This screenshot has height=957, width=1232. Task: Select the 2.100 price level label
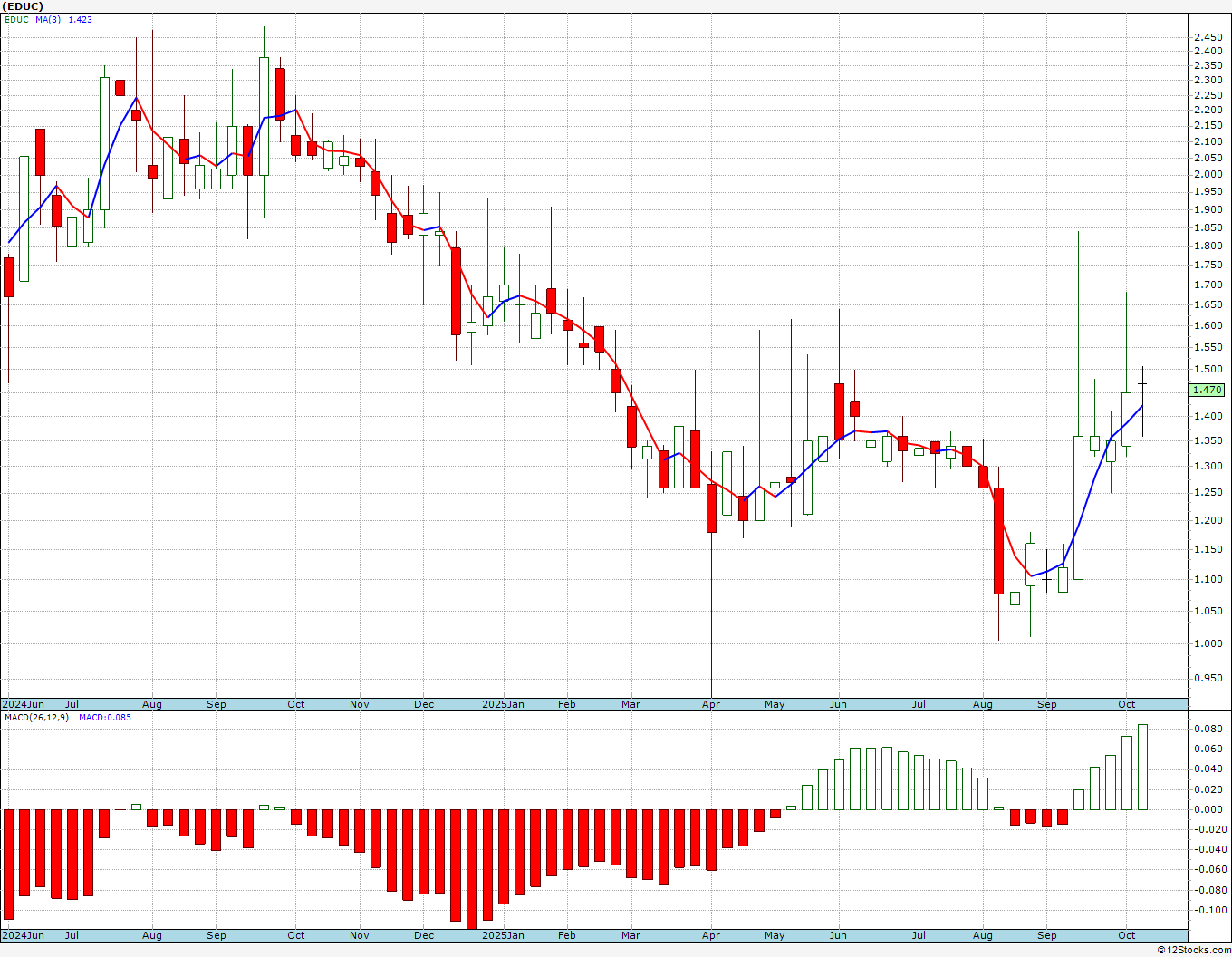1208,141
